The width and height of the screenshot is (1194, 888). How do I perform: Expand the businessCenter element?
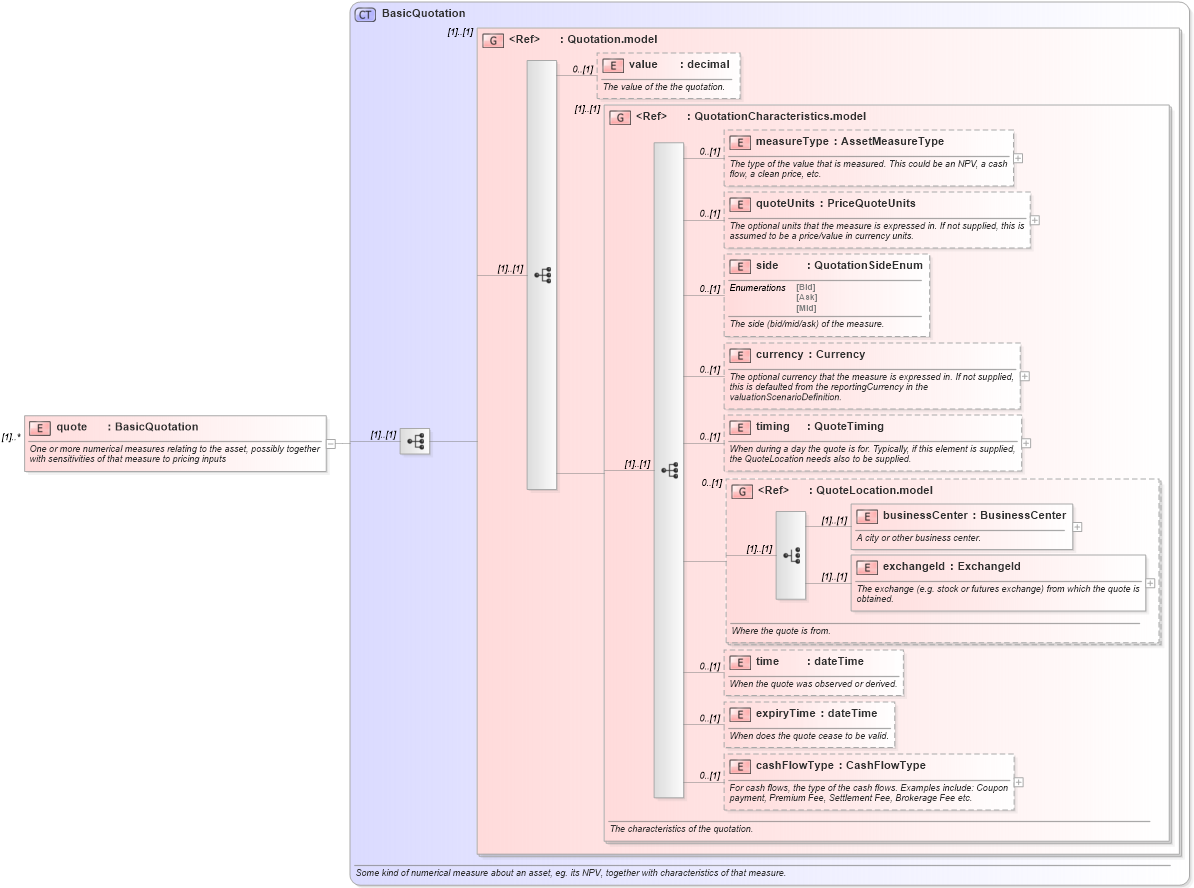pyautogui.click(x=1077, y=527)
